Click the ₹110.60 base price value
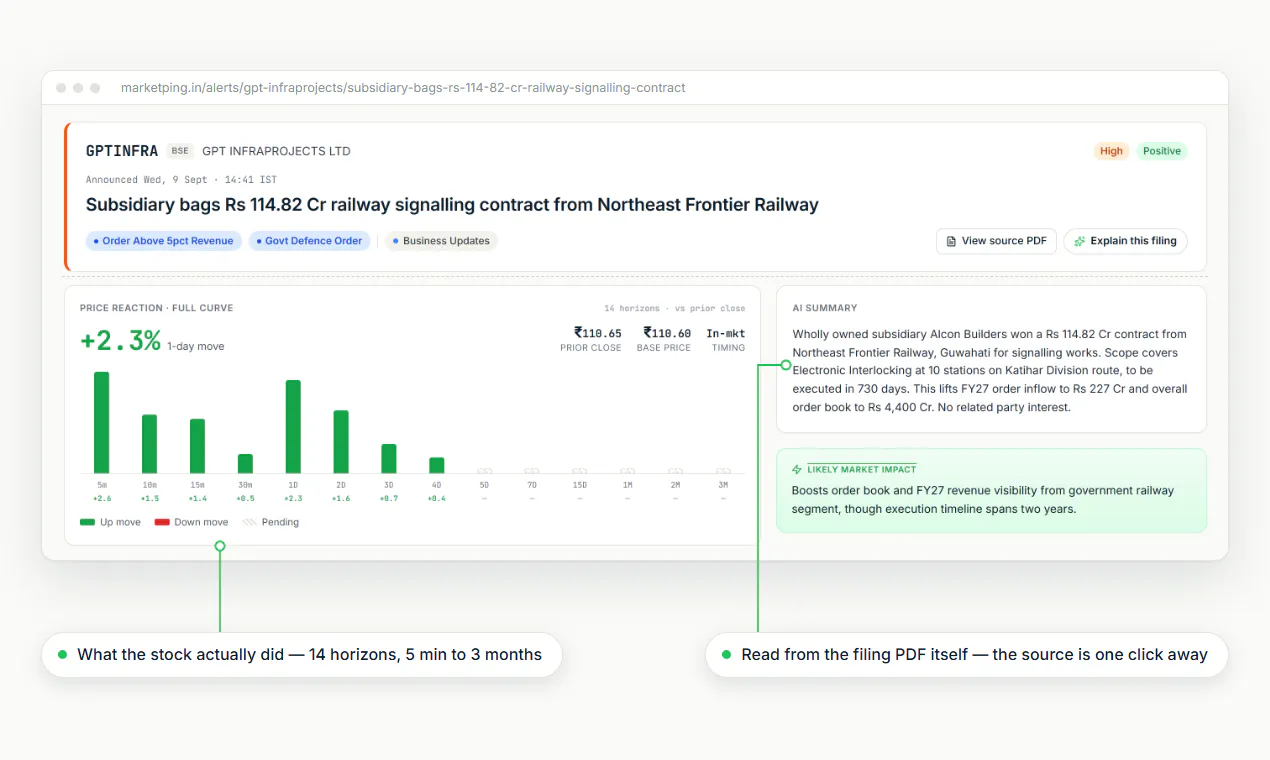 coord(667,333)
